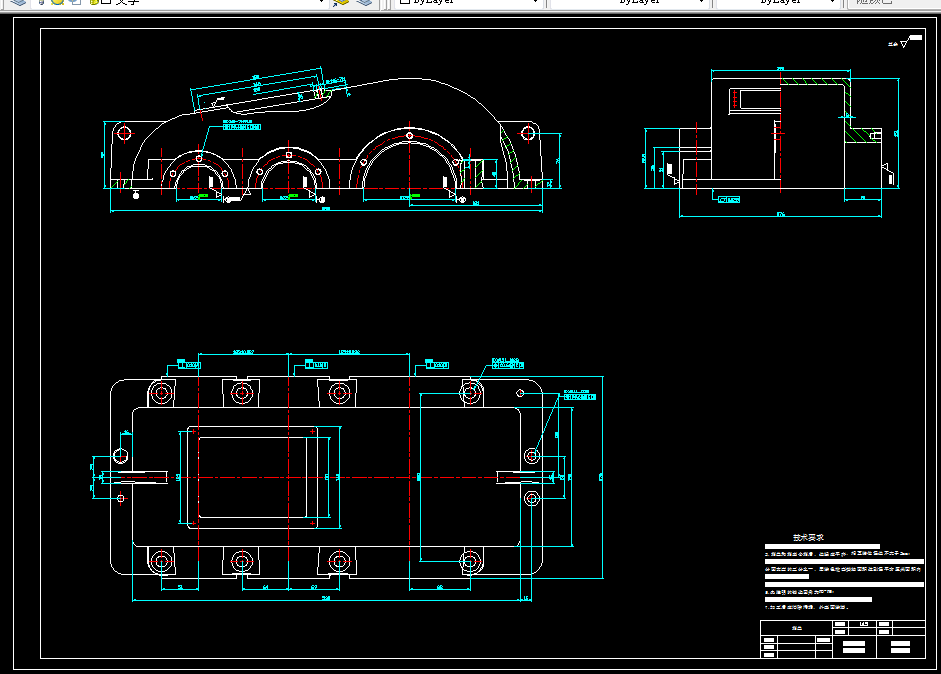Select the left lifting lug hole in front view
This screenshot has height=674, width=941.
click(x=124, y=132)
